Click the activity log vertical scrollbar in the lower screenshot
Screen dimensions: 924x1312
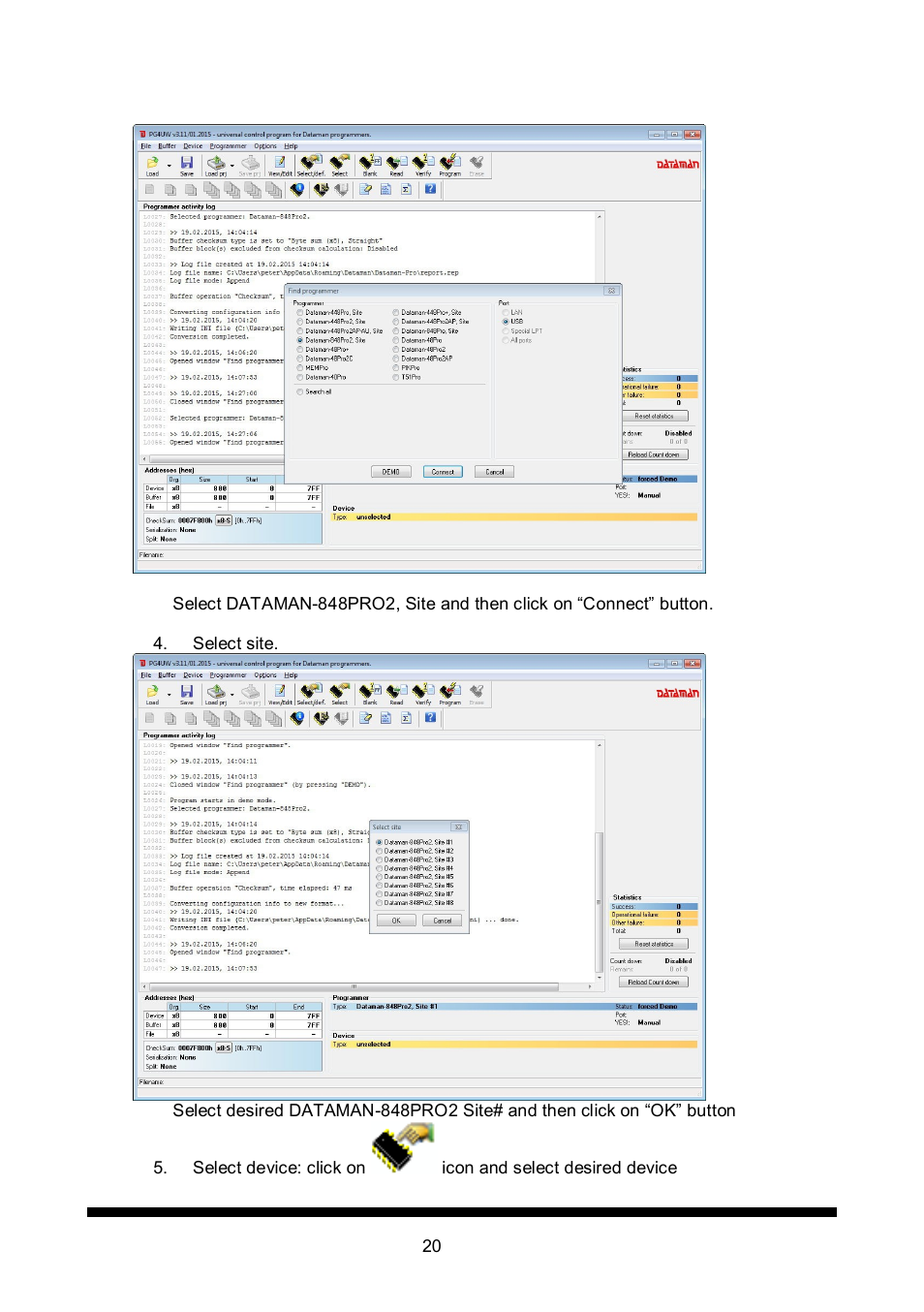(x=601, y=861)
